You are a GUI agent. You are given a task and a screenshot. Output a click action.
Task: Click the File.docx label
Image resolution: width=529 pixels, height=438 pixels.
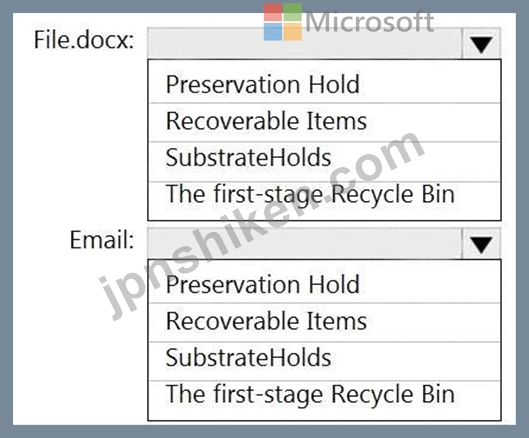tap(84, 40)
